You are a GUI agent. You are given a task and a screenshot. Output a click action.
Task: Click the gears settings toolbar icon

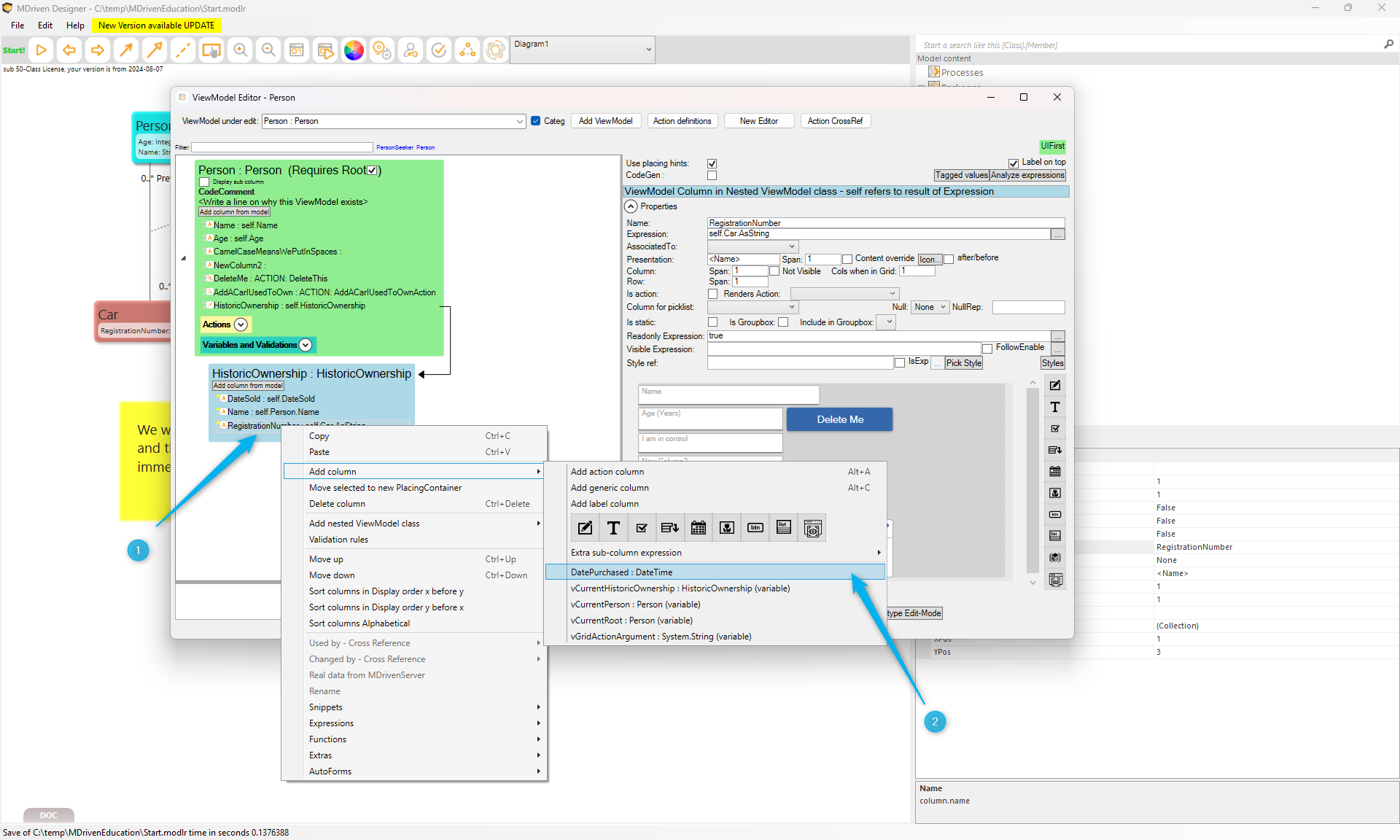tap(382, 50)
